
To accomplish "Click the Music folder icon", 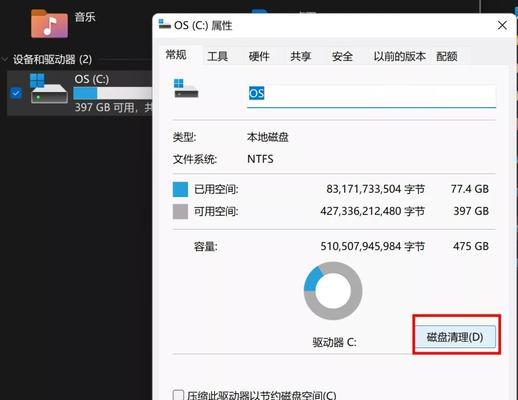I will pos(49,23).
